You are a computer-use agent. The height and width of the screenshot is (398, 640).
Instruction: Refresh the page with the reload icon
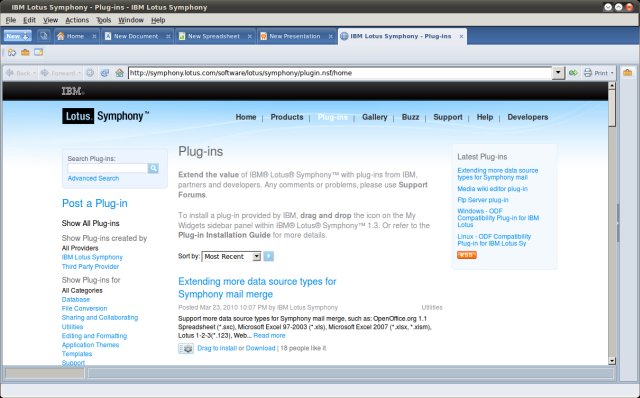[104, 73]
